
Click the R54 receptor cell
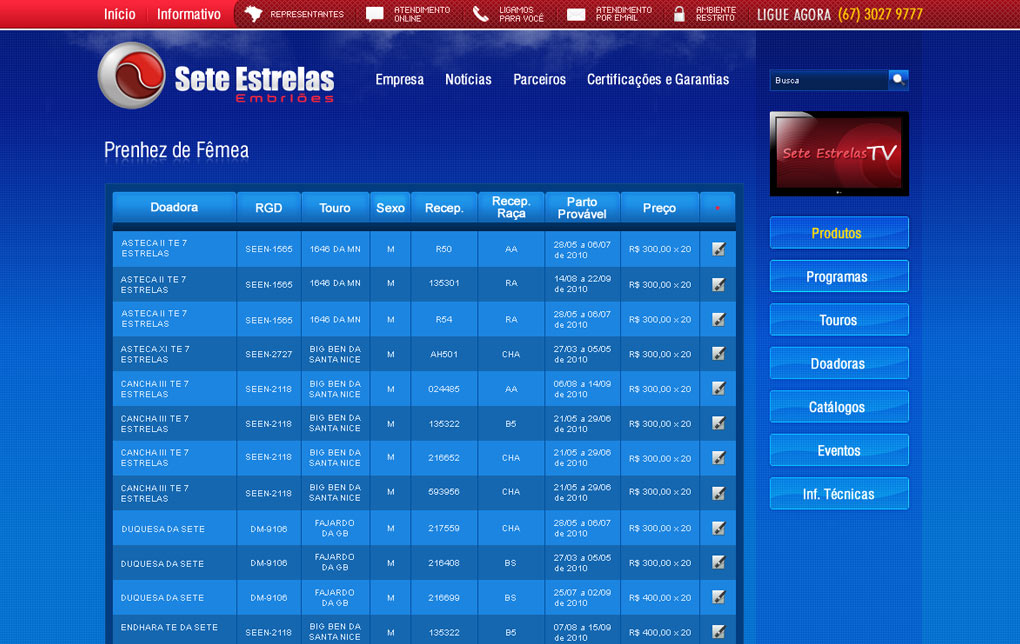pos(444,319)
